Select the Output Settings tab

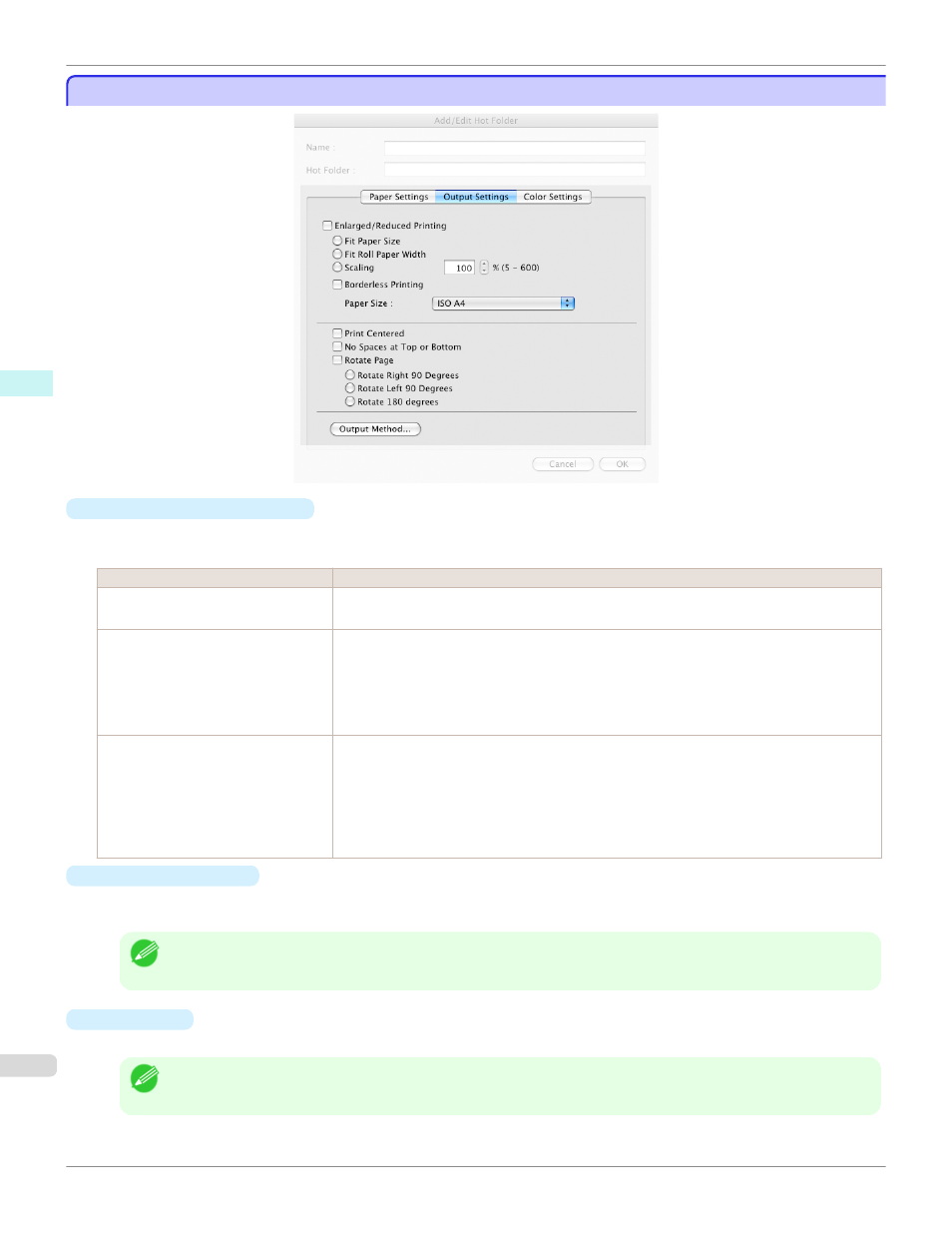tap(476, 197)
